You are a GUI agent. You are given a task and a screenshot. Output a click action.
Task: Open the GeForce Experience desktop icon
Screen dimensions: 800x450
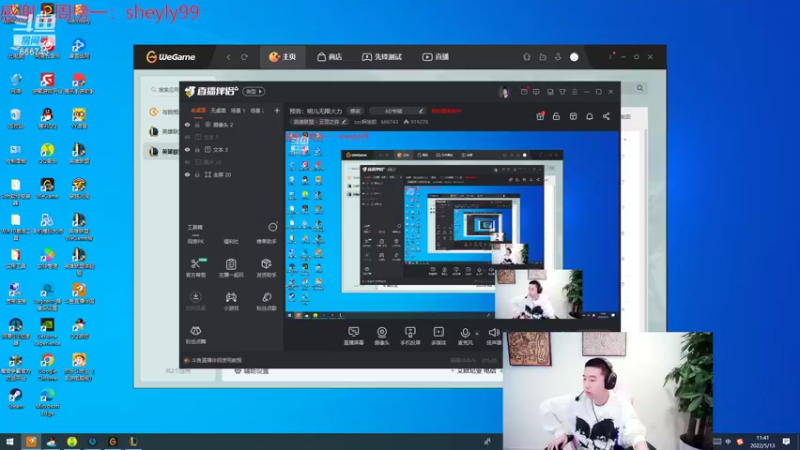(x=47, y=332)
